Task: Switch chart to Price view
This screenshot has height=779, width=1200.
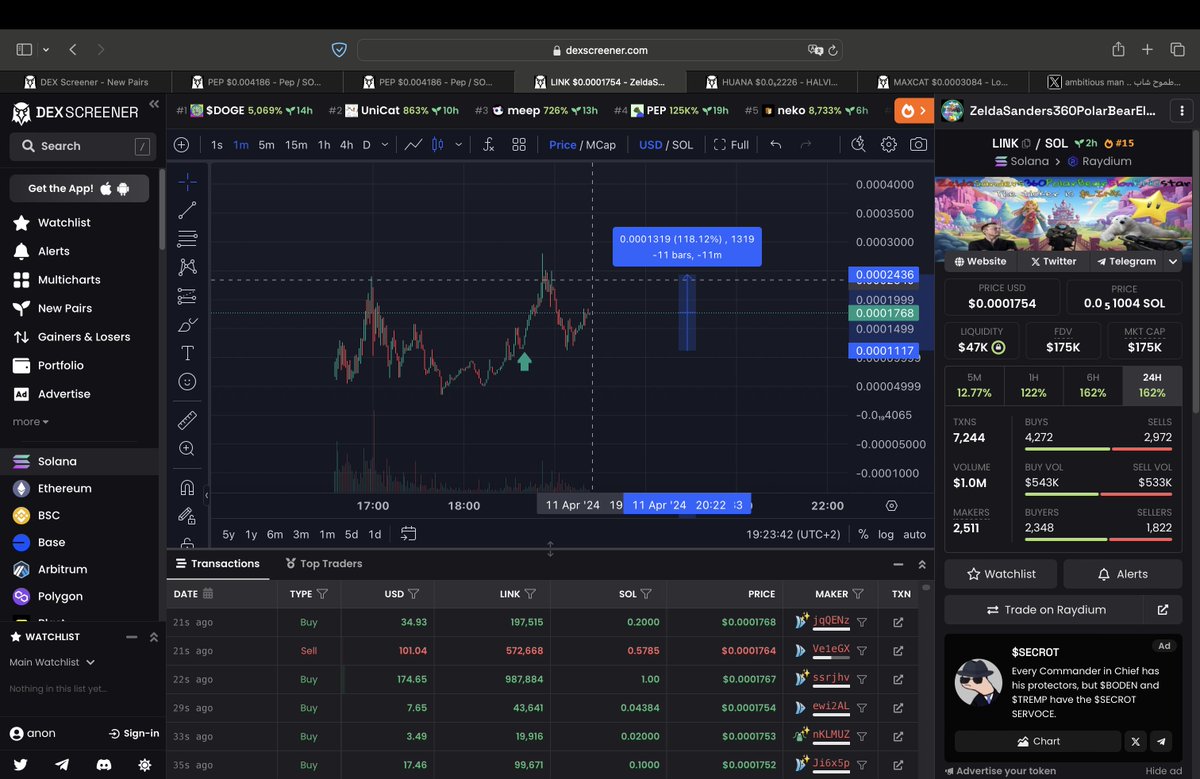Action: coord(563,145)
